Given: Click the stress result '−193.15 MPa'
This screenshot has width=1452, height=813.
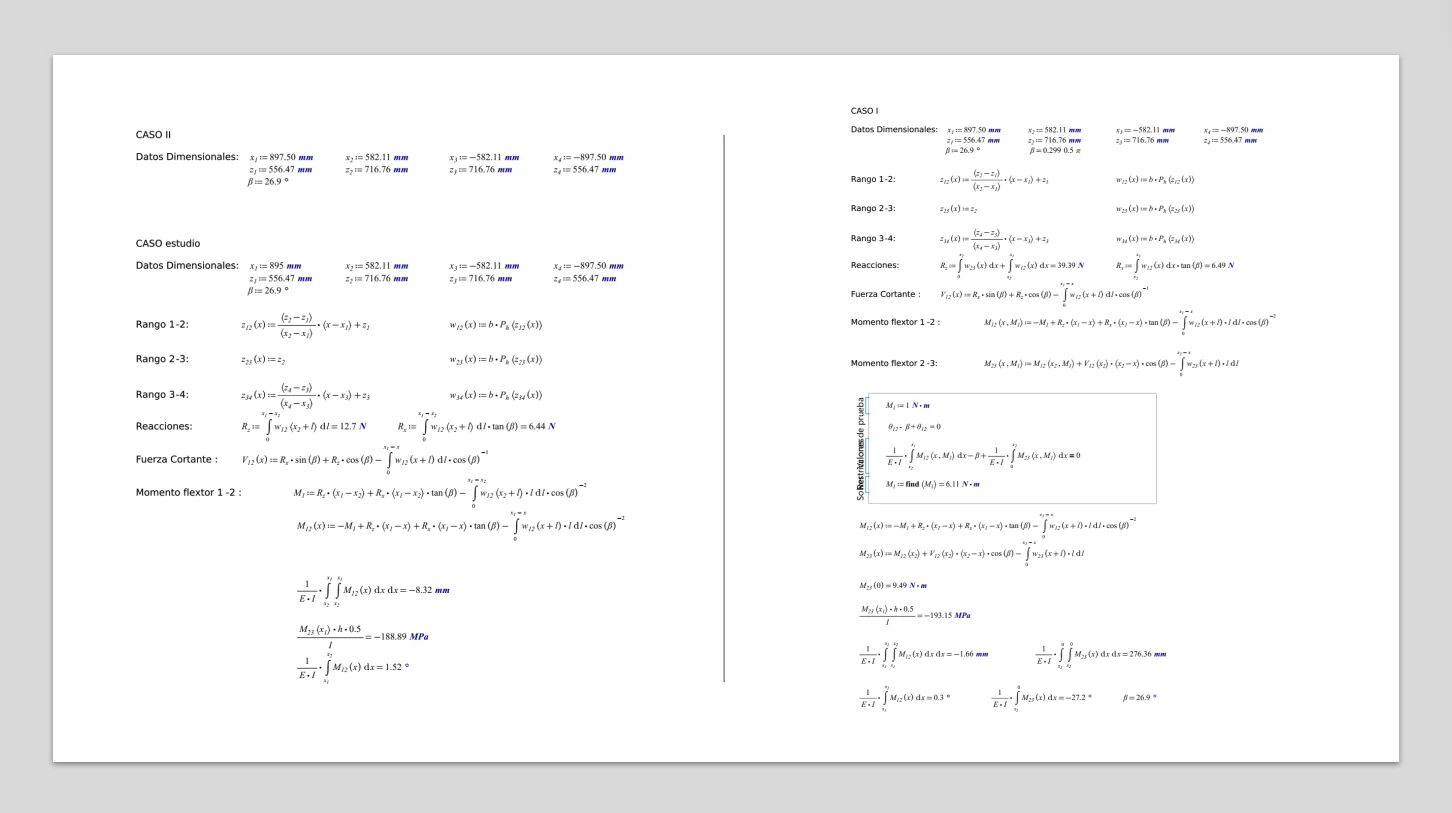Looking at the screenshot, I should (945, 615).
